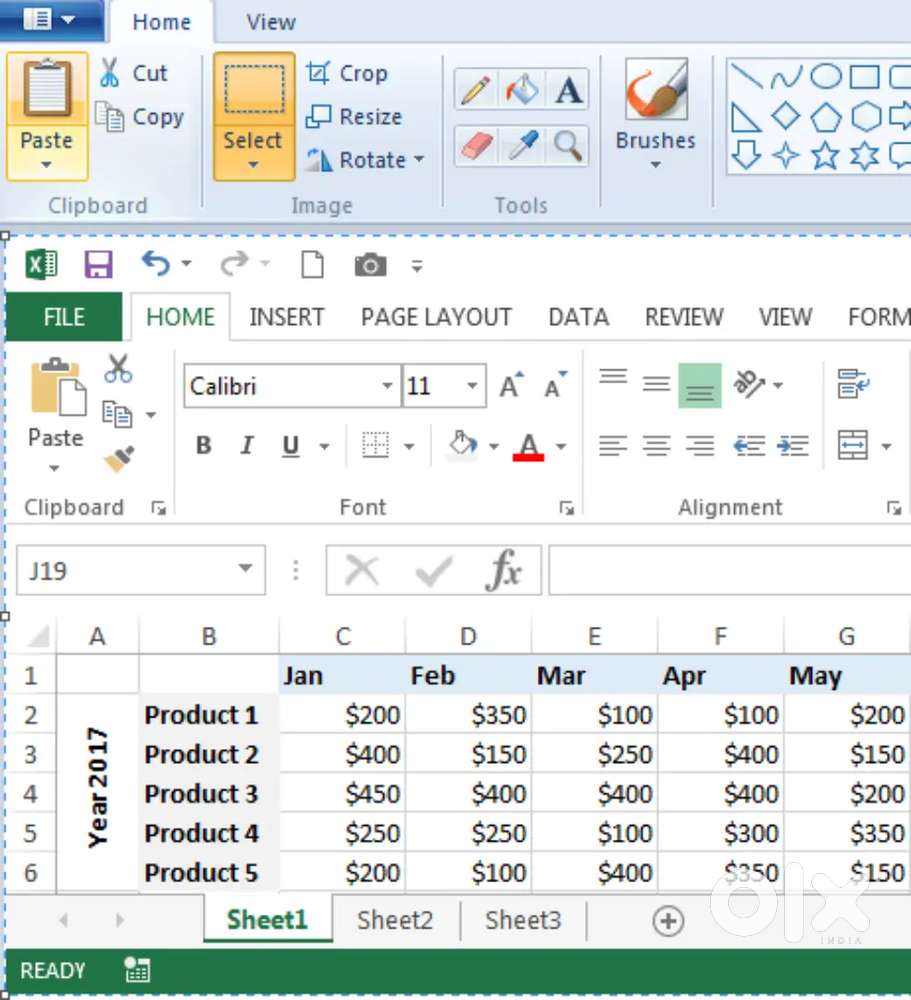Select the Magnifier tool in Paint
The width and height of the screenshot is (911, 1000).
[x=568, y=147]
